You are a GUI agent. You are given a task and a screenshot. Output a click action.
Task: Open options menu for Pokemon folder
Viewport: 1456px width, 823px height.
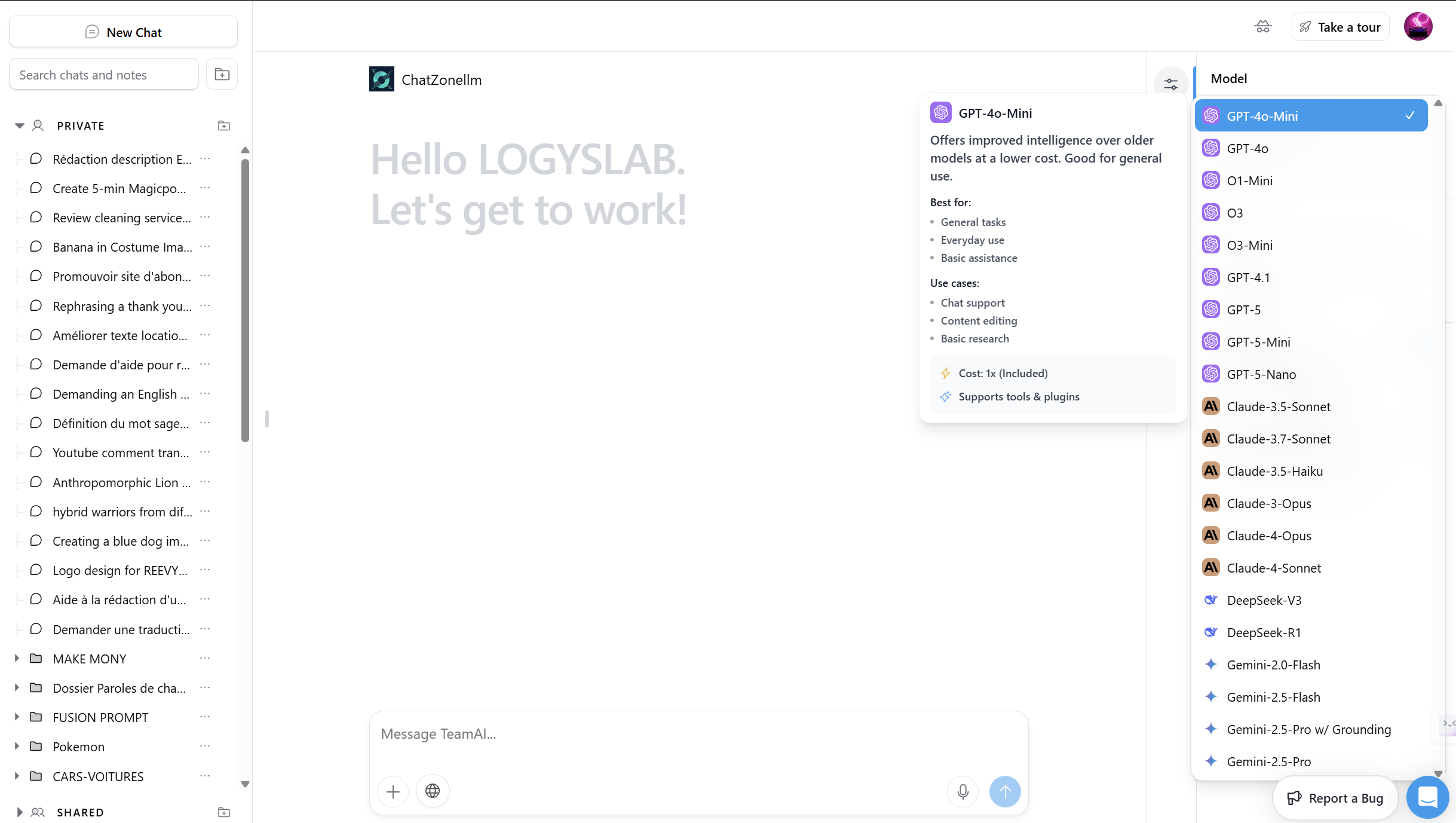click(x=205, y=746)
